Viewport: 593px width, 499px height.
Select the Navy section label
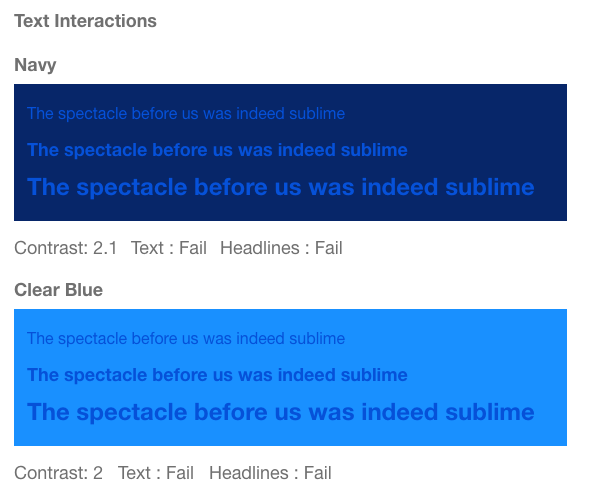(x=35, y=65)
